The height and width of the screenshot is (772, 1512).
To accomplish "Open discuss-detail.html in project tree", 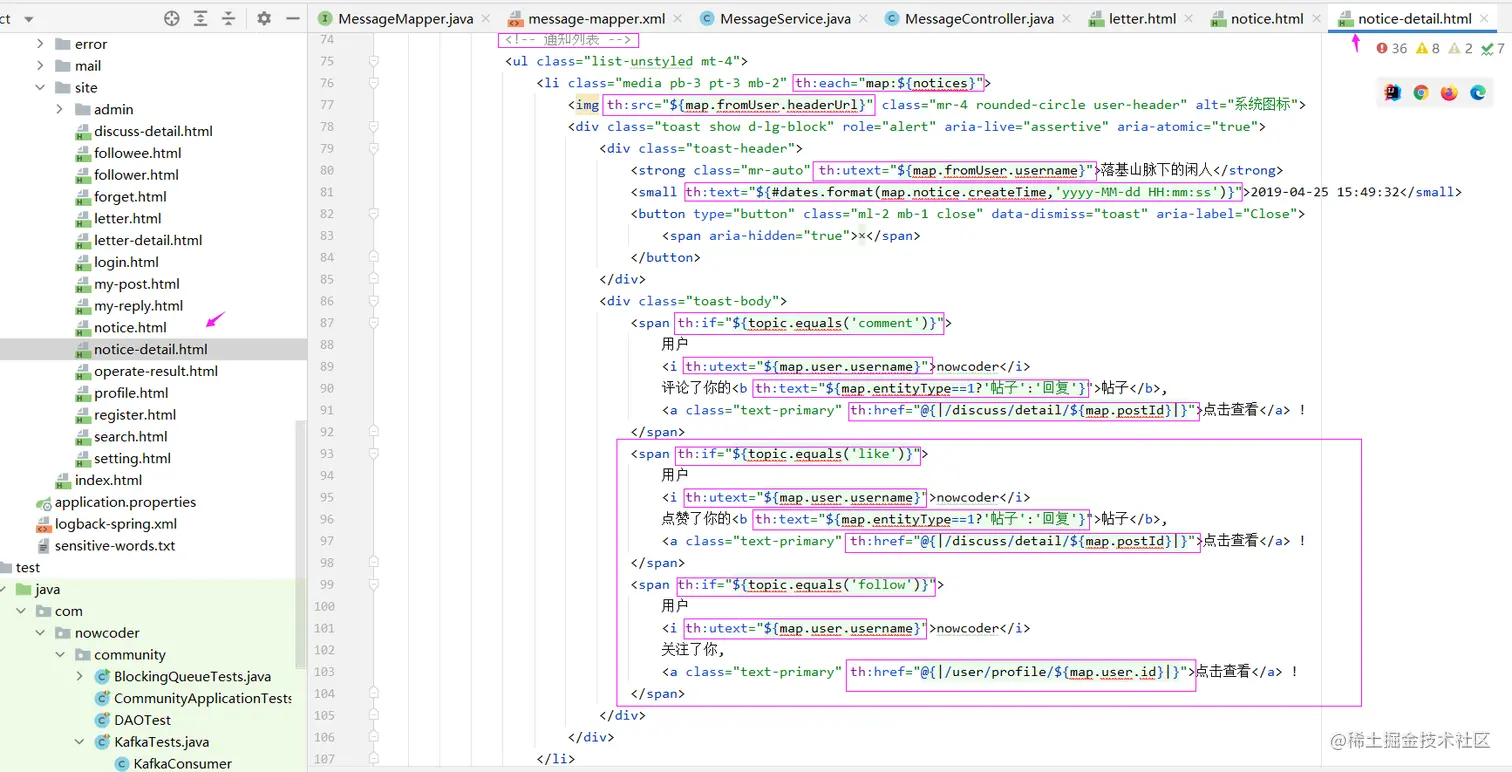I will point(153,131).
